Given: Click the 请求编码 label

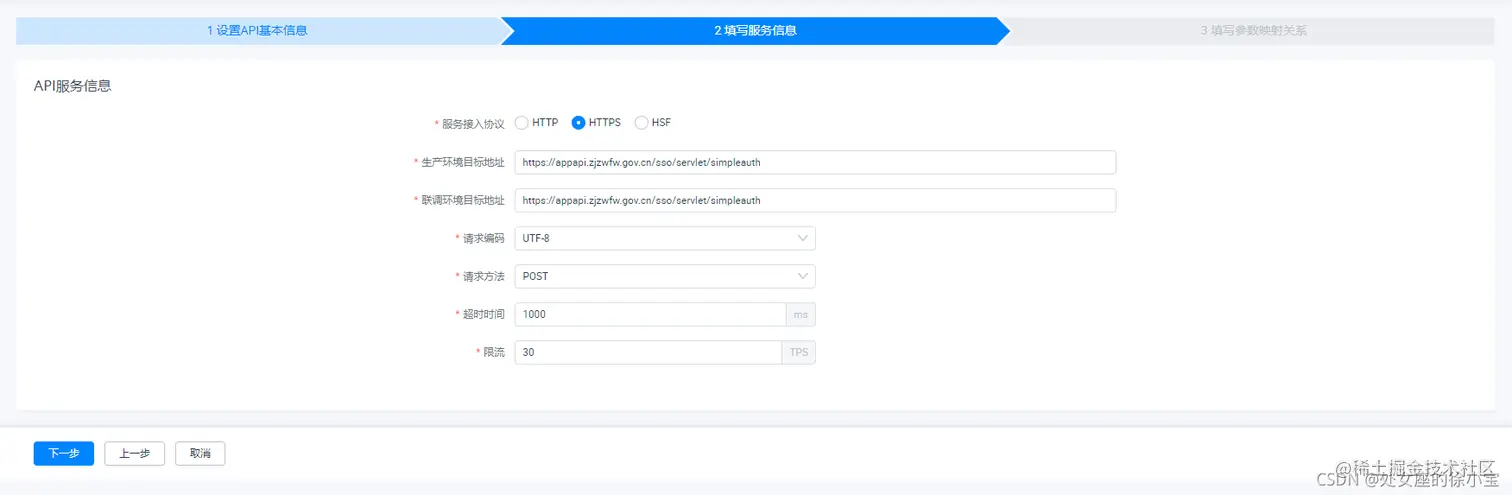Looking at the screenshot, I should coord(483,238).
